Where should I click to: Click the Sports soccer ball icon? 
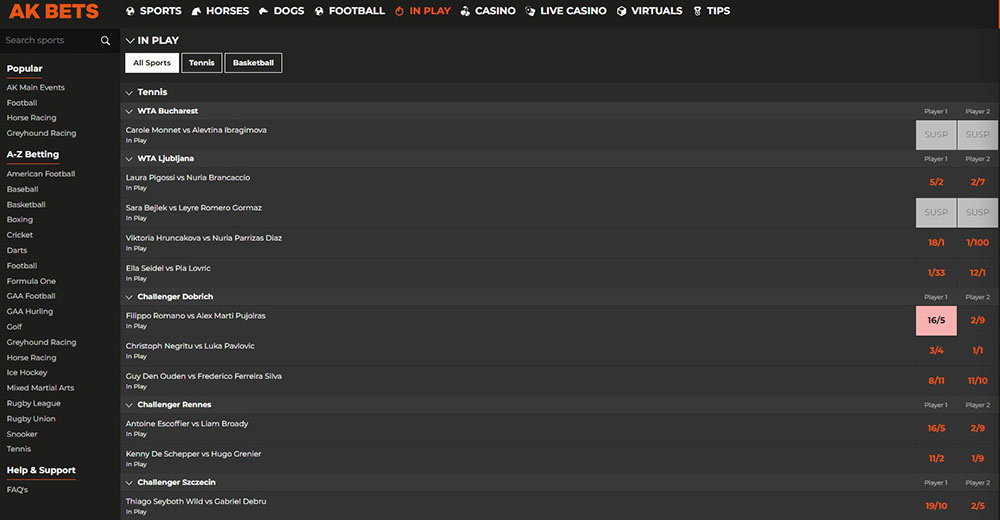coord(131,11)
